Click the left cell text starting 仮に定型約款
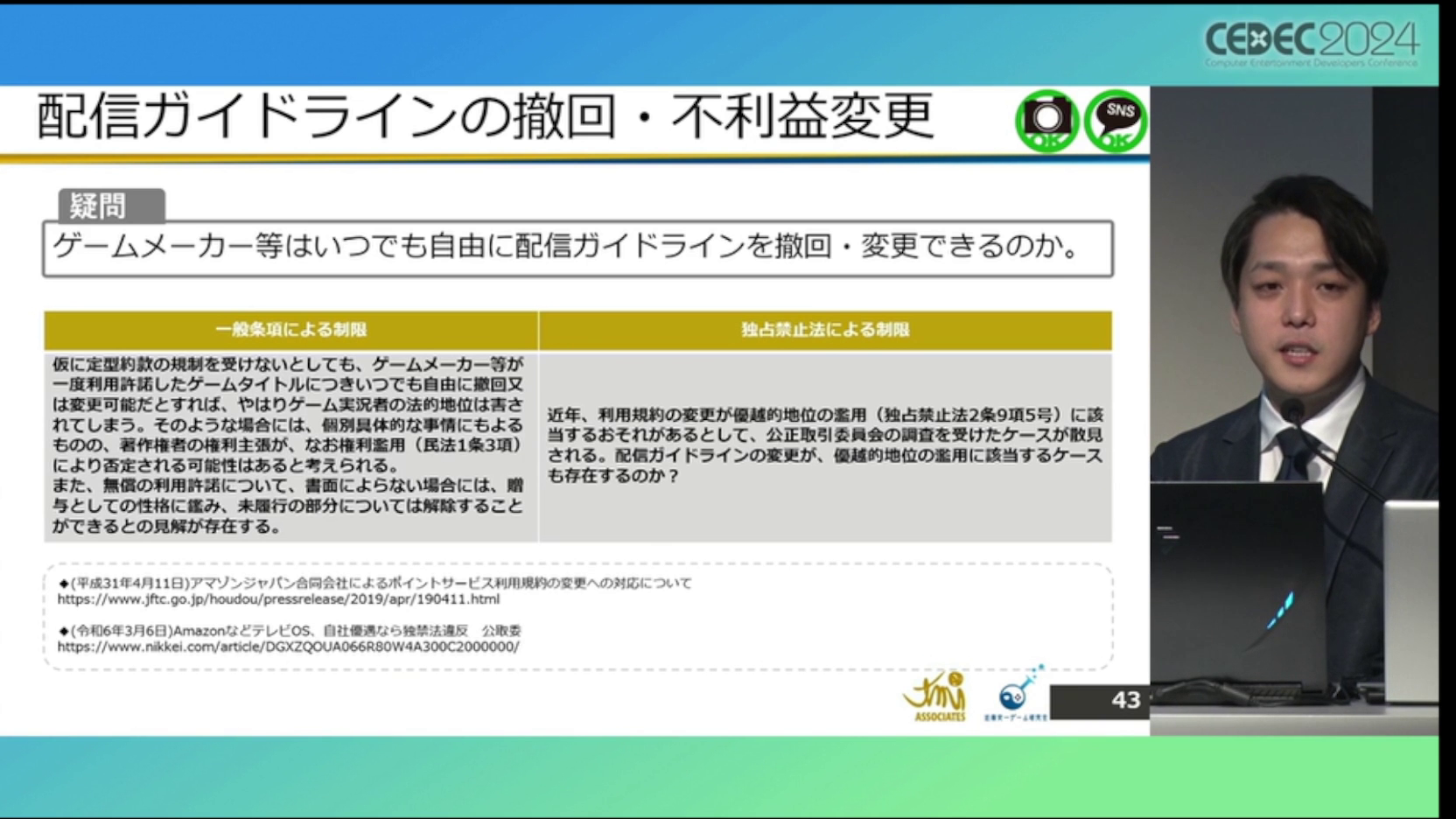The width and height of the screenshot is (1456, 819). (x=288, y=444)
